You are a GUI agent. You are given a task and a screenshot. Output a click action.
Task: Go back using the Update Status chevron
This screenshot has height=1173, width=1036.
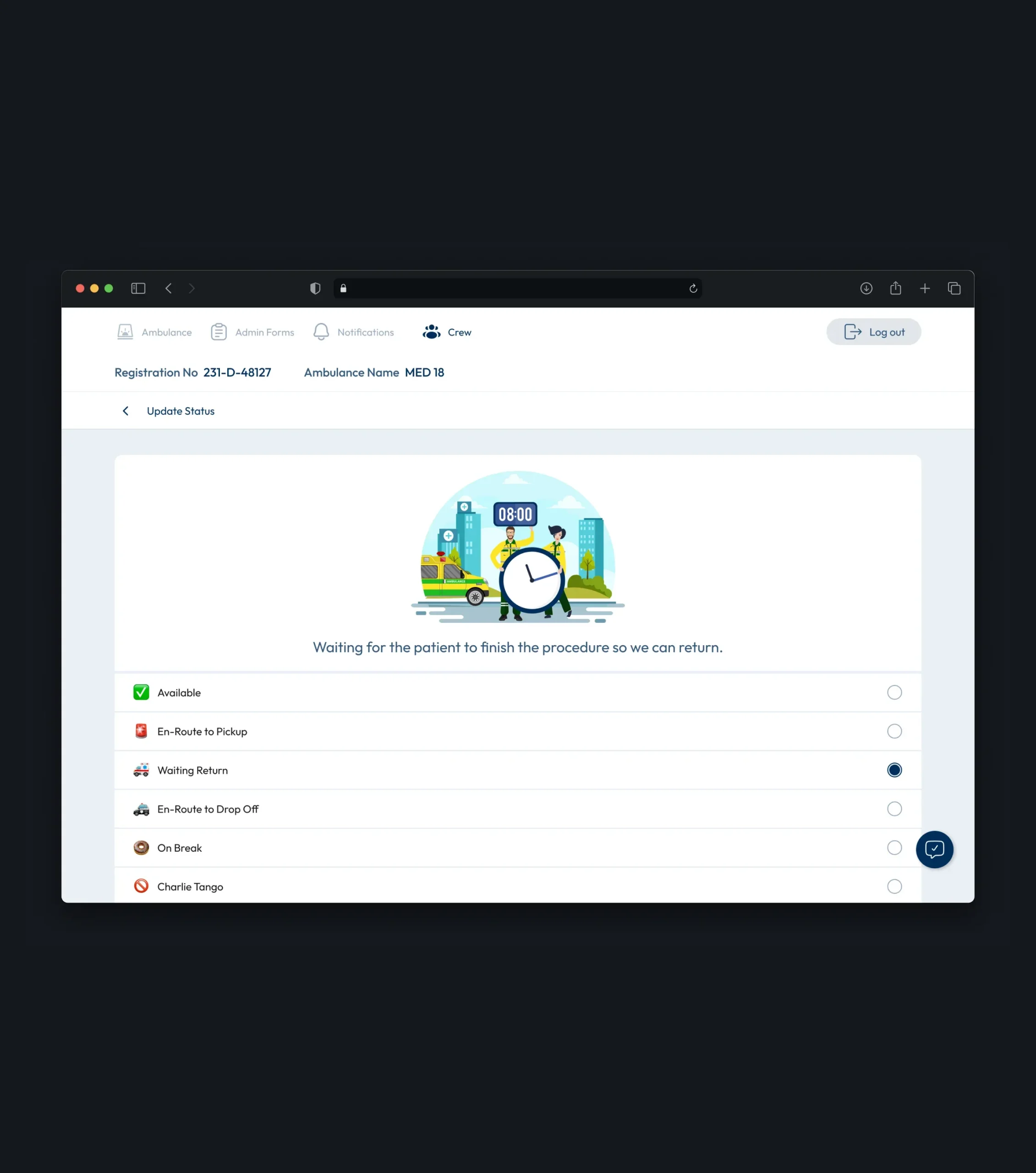pyautogui.click(x=126, y=411)
